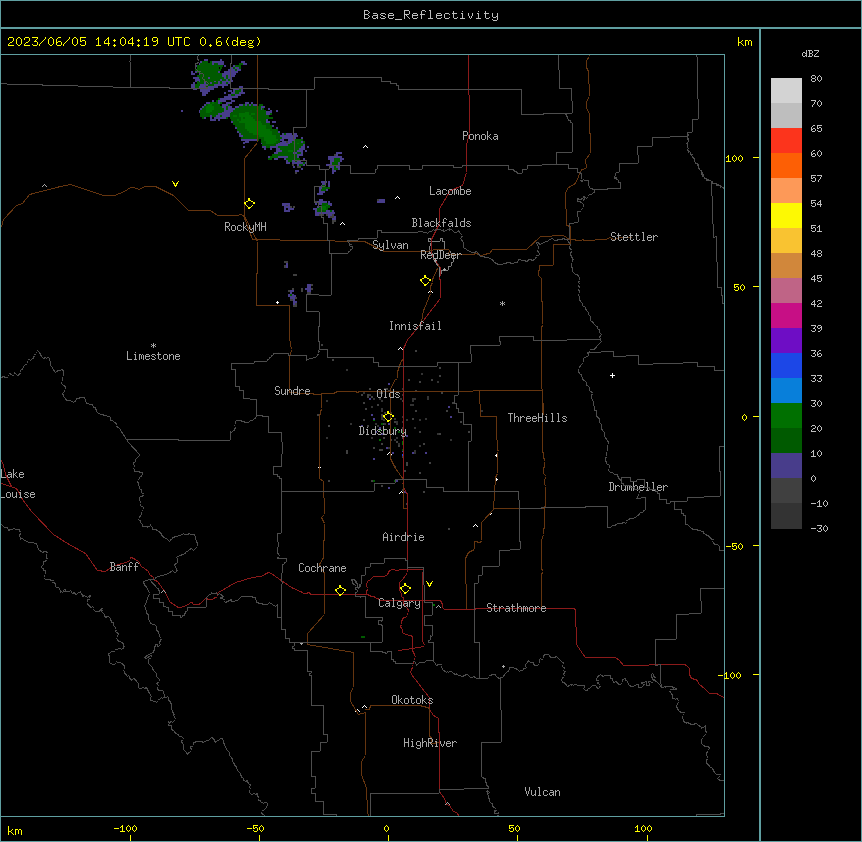862x842 pixels.
Task: Pick the red swatch between 65 and 60 dBZ
Action: tap(786, 141)
